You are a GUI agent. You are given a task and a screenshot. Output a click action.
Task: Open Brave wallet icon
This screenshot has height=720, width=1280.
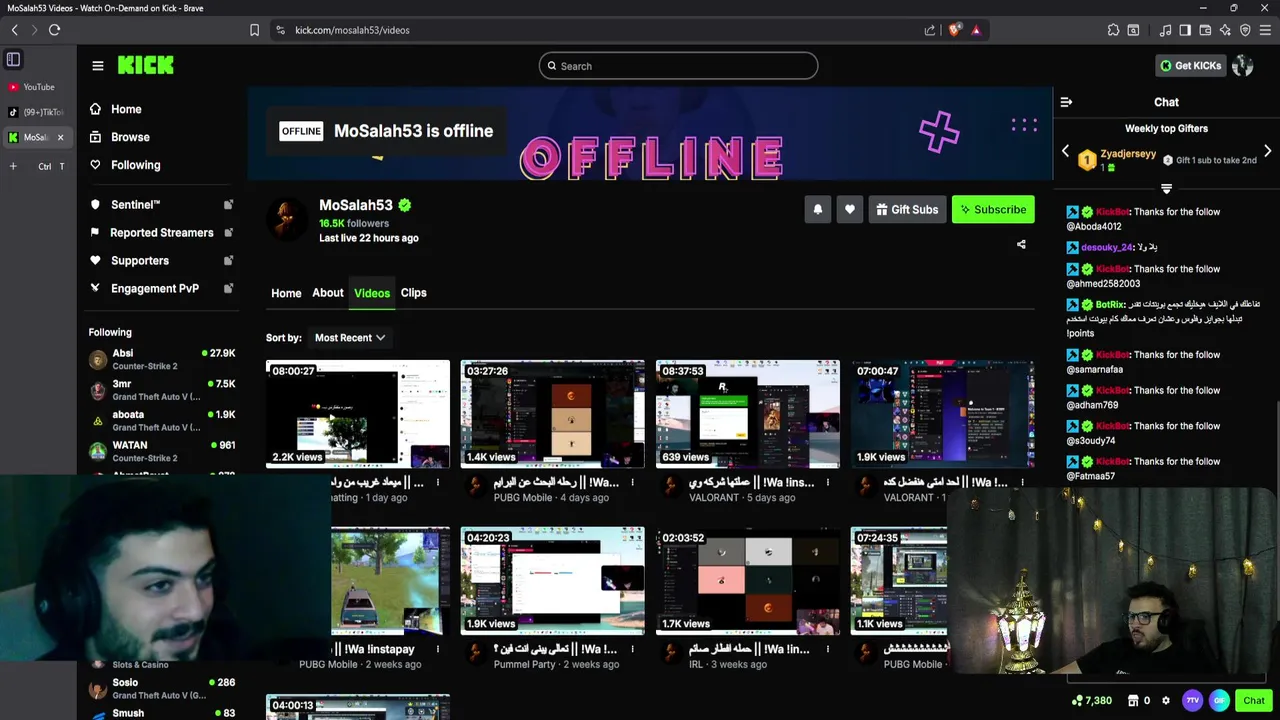[1205, 30]
